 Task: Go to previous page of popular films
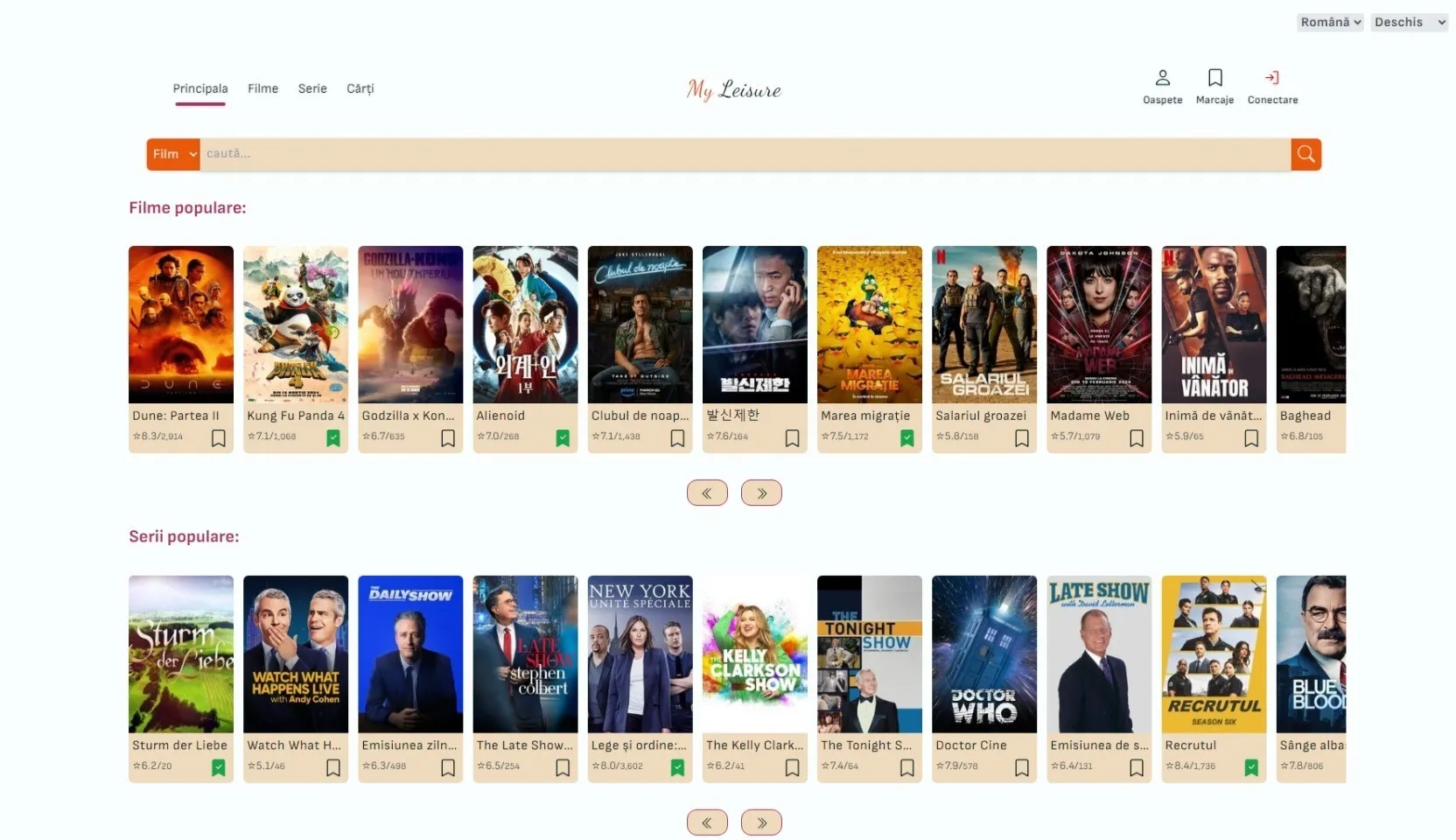(707, 493)
